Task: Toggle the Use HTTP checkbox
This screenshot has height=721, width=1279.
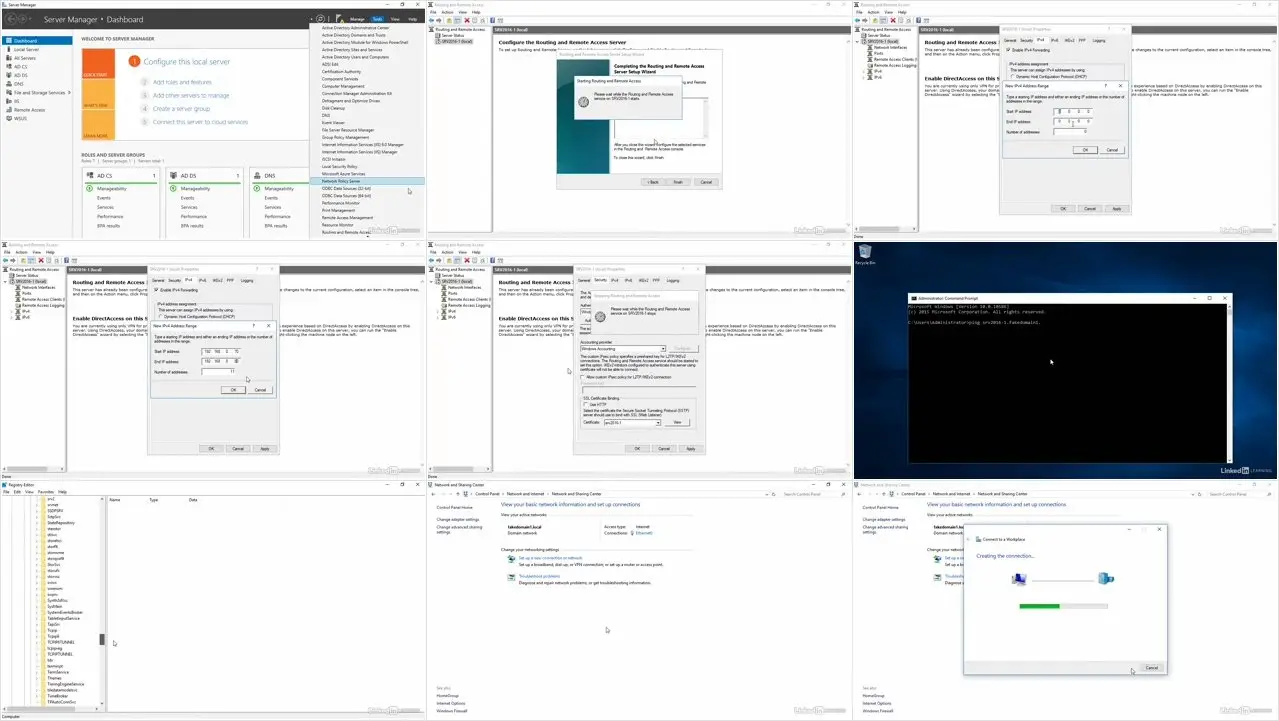Action: [x=586, y=404]
